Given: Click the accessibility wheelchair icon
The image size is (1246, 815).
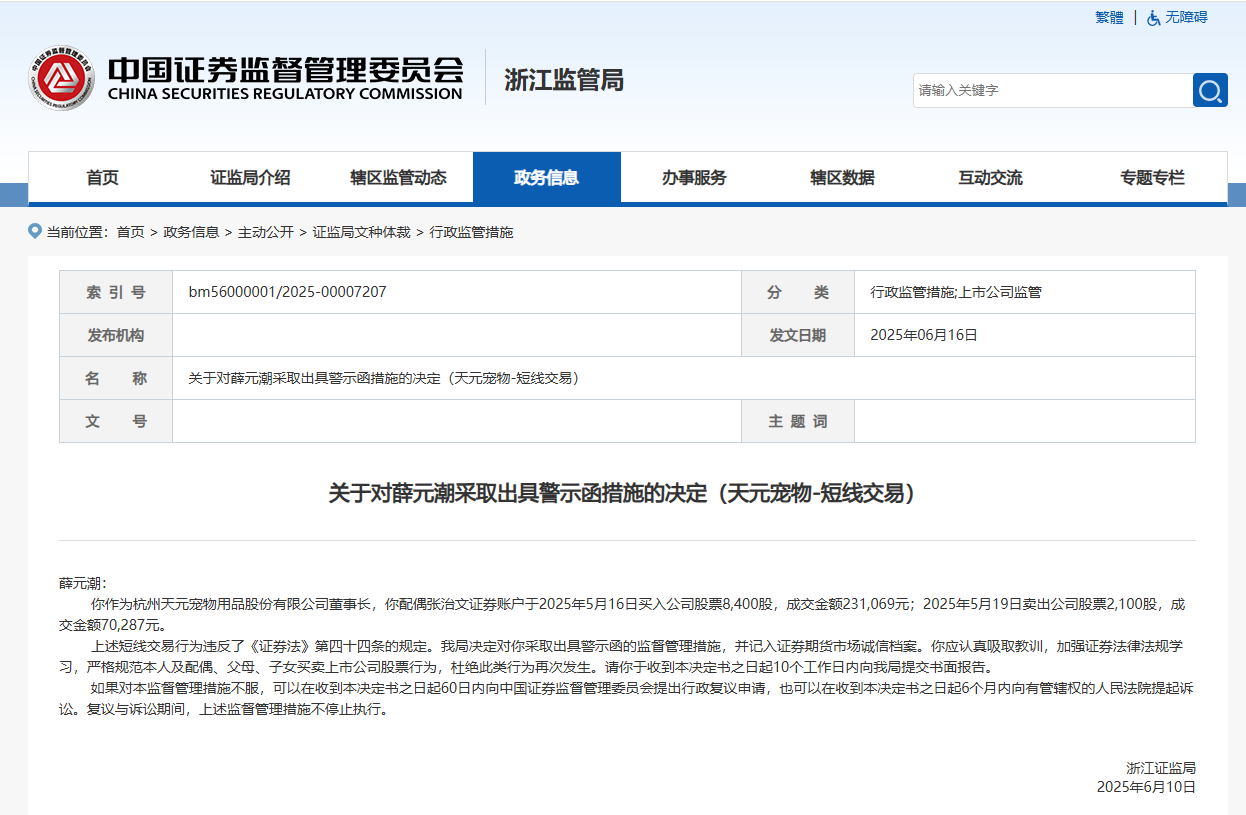Looking at the screenshot, I should 1154,18.
